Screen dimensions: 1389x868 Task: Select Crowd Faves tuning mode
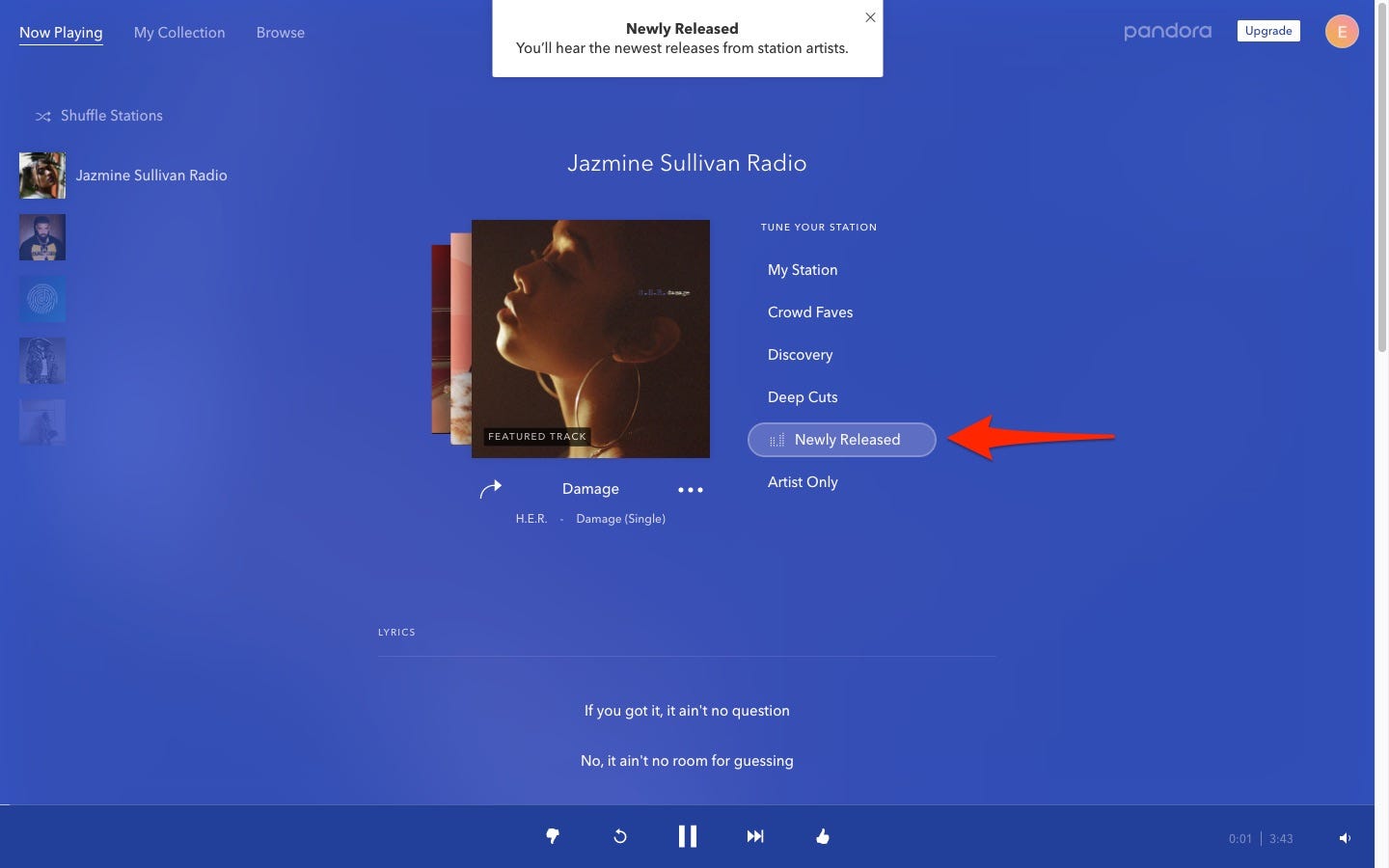810,312
